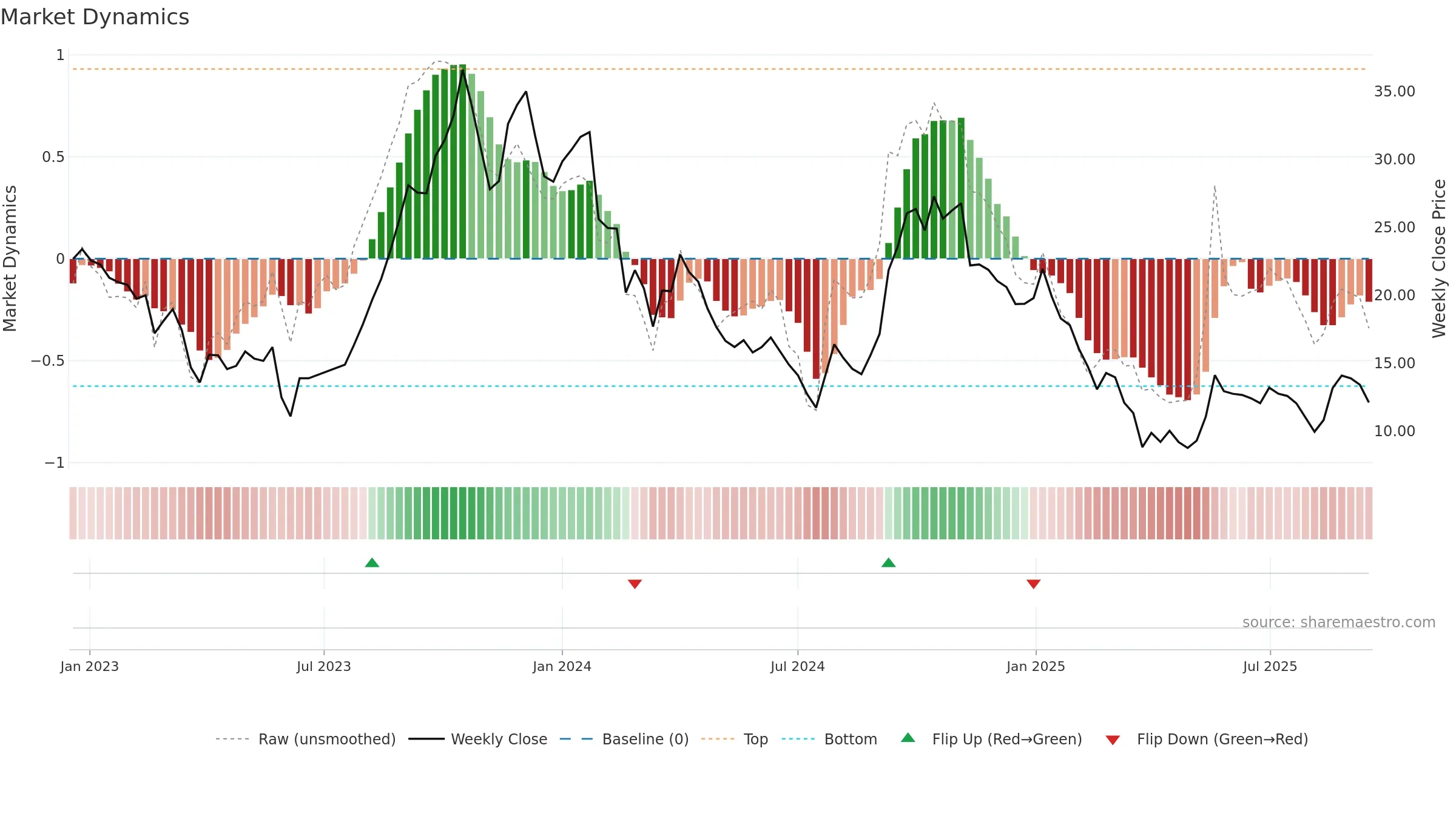Click the Weekly Close Price axis title
This screenshot has width=1456, height=819.
pos(1439,258)
